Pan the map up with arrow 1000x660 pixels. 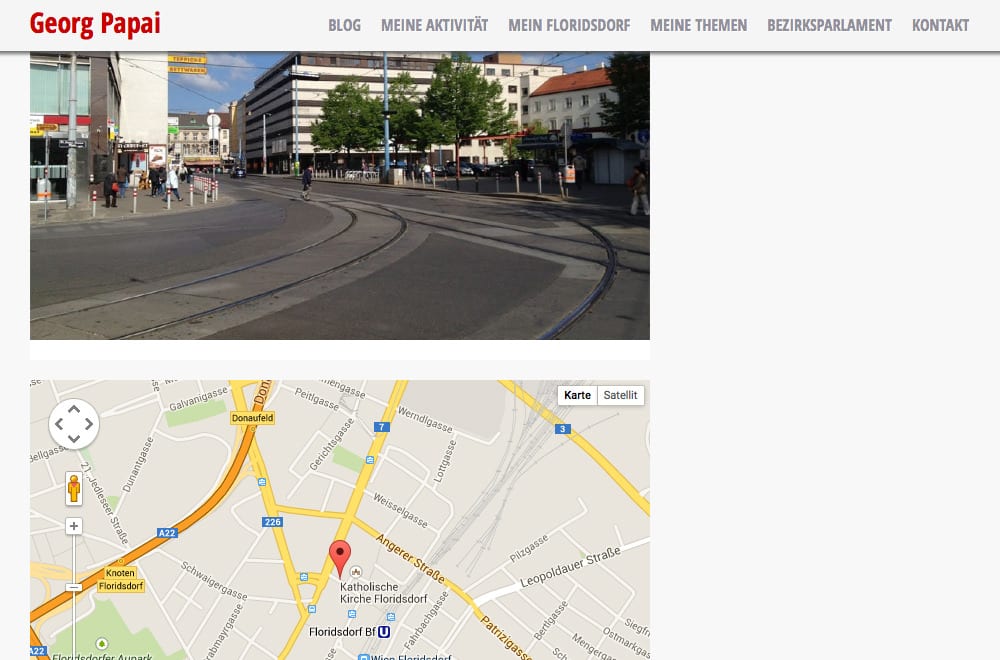[x=74, y=409]
